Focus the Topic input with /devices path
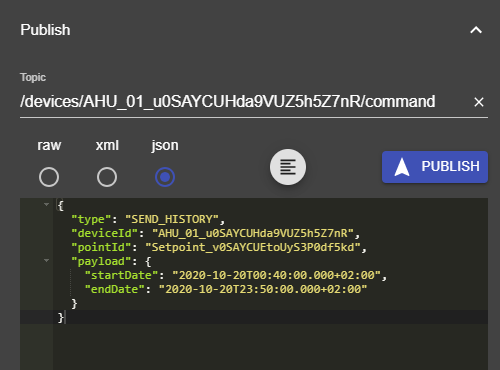 (x=245, y=102)
